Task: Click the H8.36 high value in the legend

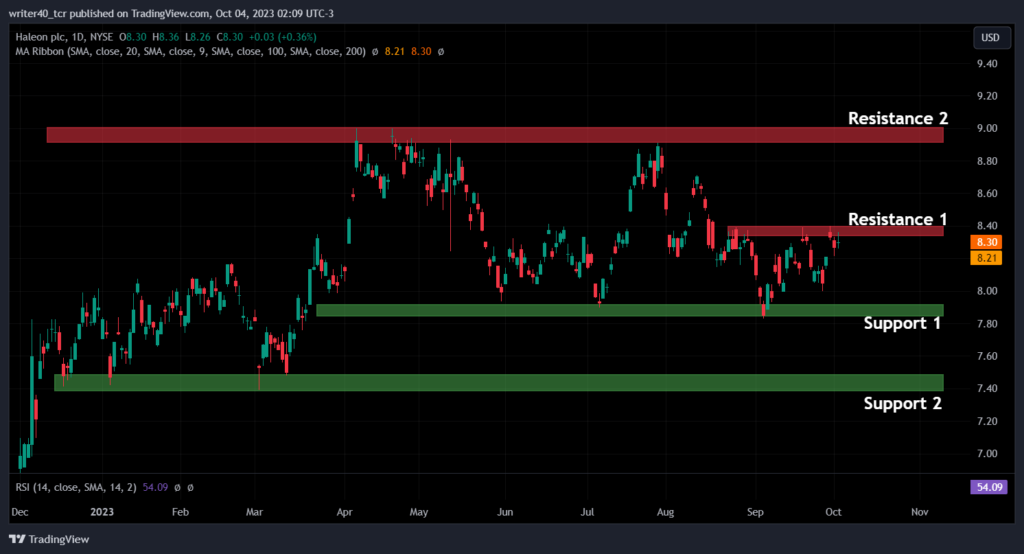Action: (x=165, y=37)
